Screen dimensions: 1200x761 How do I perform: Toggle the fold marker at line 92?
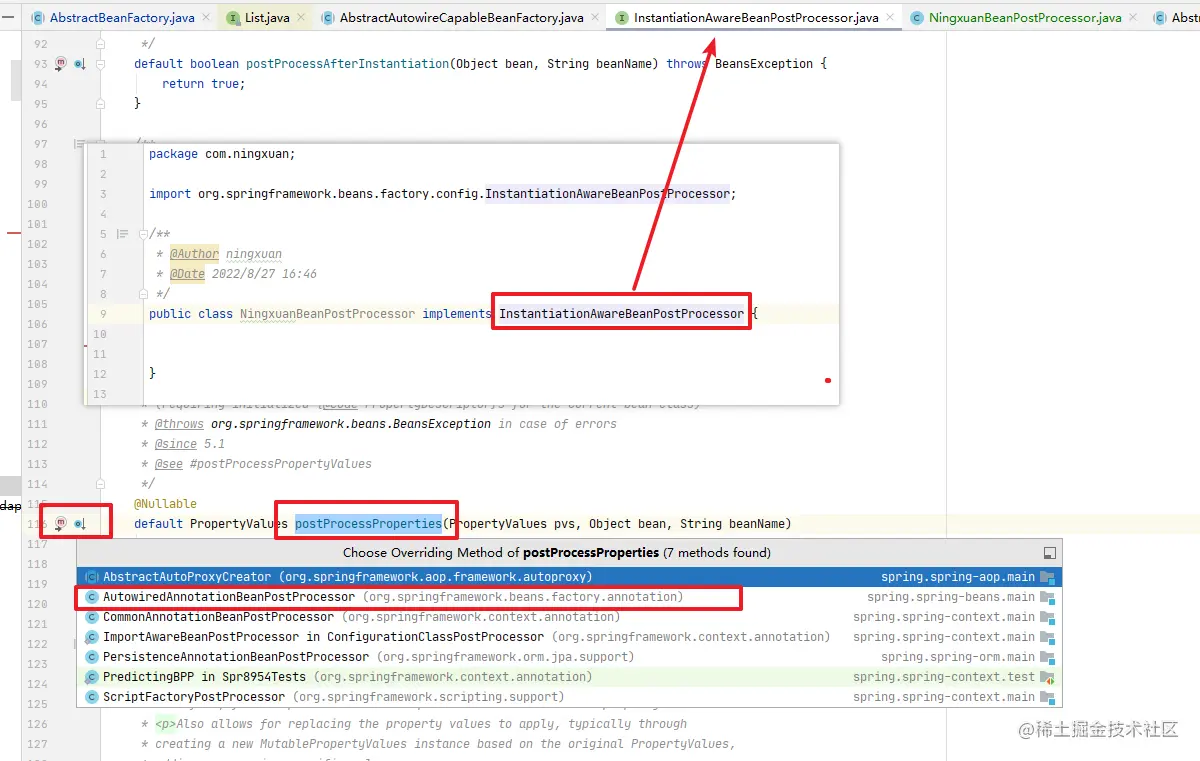101,44
